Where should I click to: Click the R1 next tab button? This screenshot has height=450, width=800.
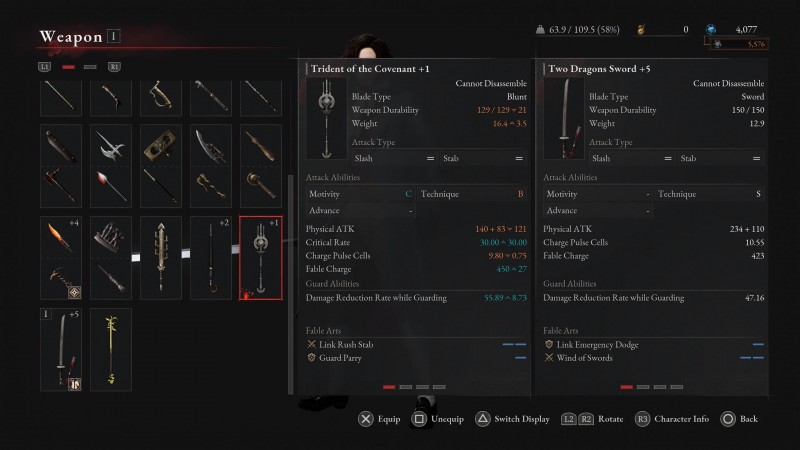pos(114,67)
